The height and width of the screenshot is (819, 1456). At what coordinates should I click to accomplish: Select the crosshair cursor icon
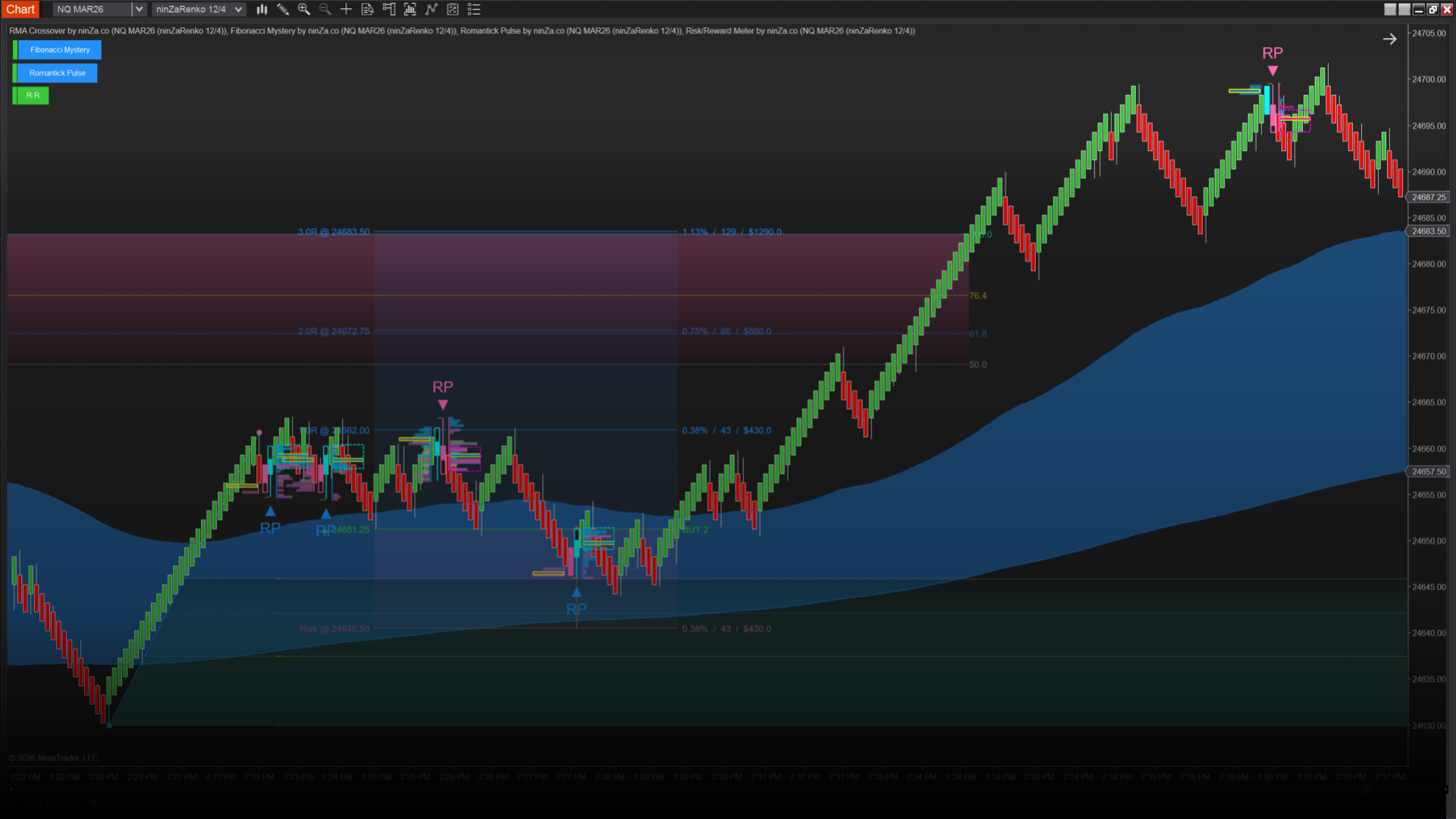[x=346, y=9]
